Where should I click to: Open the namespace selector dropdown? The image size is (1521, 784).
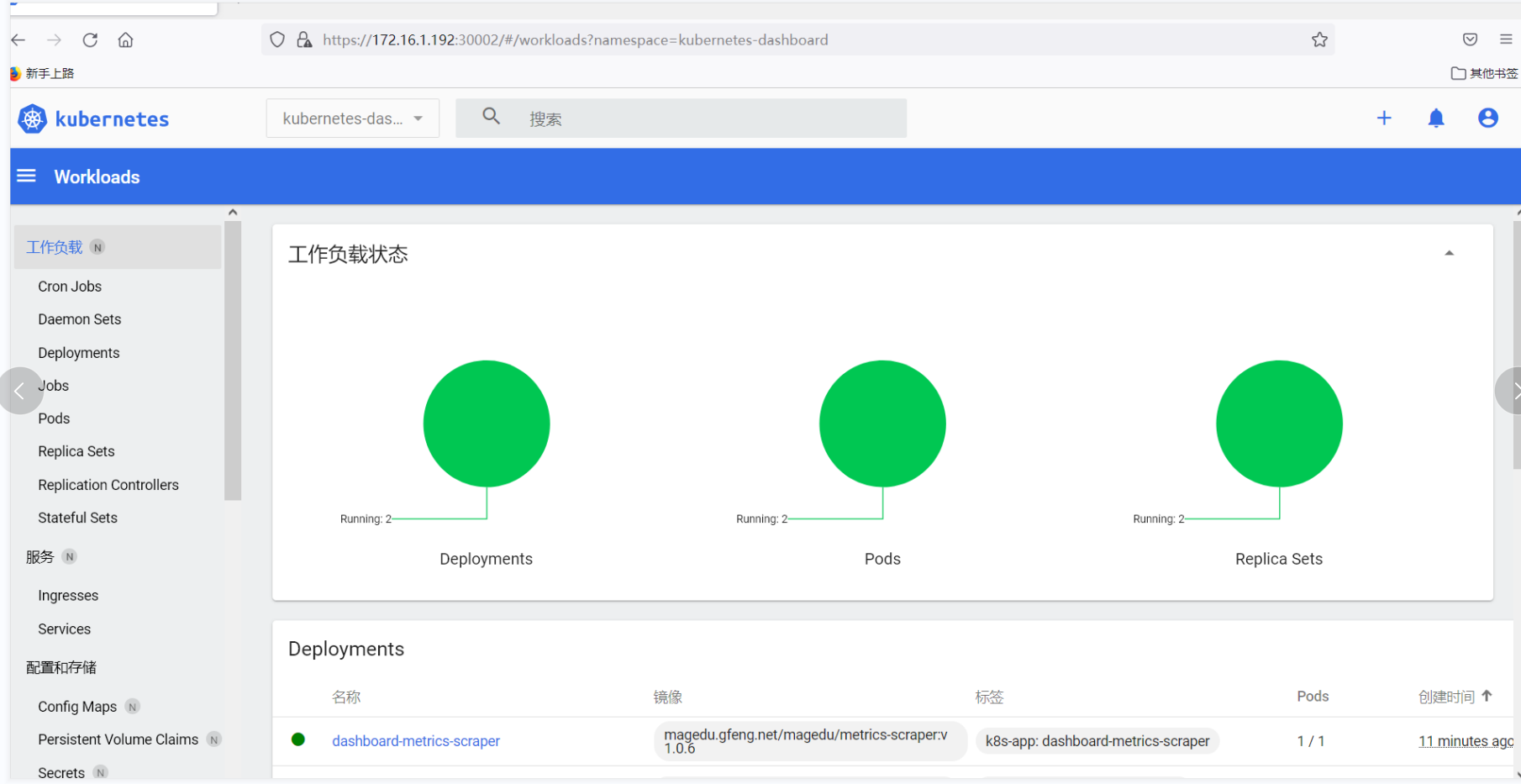[x=353, y=118]
